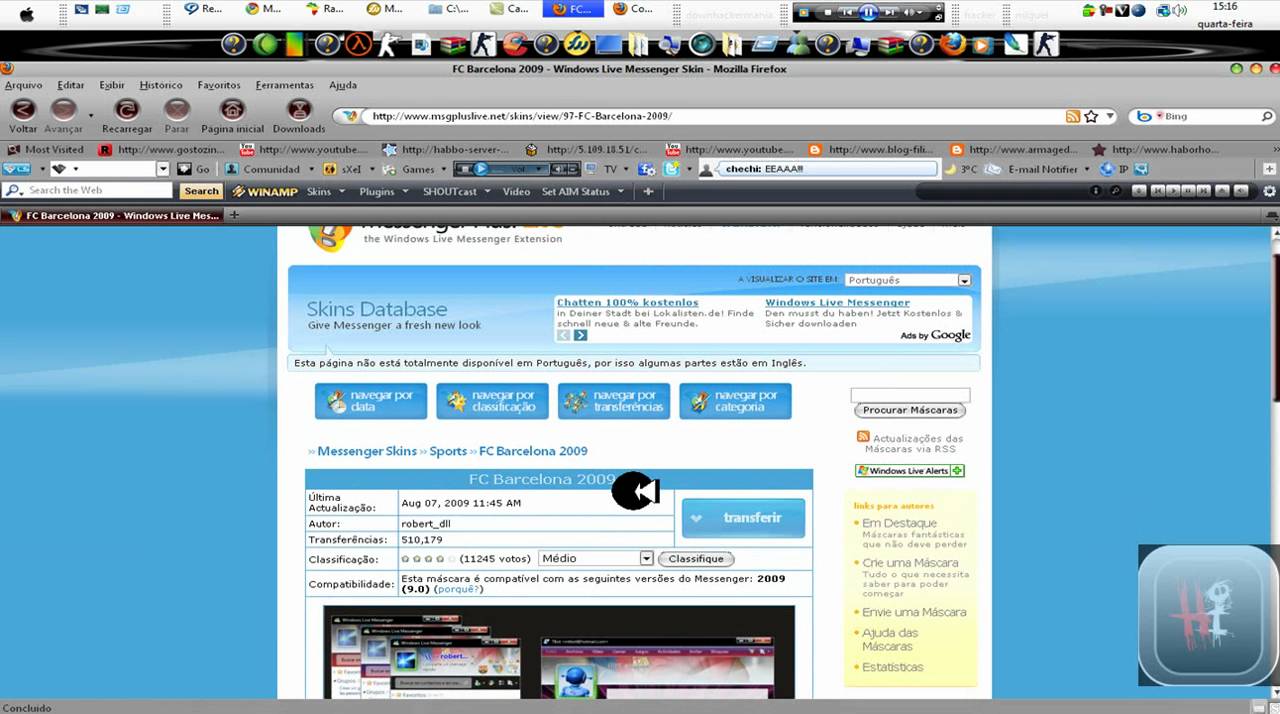This screenshot has height=714, width=1280.
Task: Expand the address bar history dropdown arrow
Action: click(1110, 116)
